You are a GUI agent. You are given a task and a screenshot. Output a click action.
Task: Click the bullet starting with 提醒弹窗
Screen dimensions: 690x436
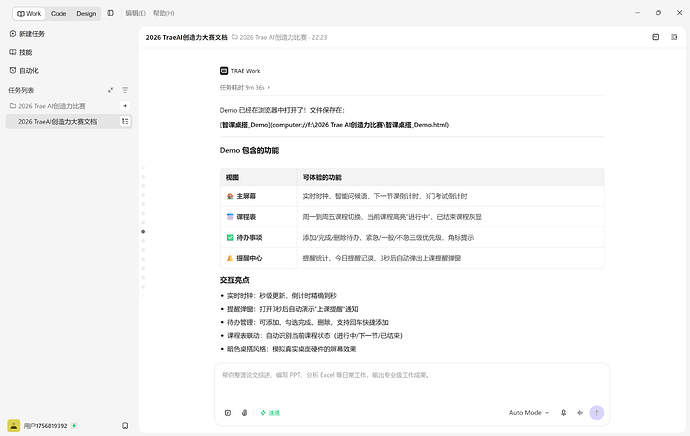(293, 309)
